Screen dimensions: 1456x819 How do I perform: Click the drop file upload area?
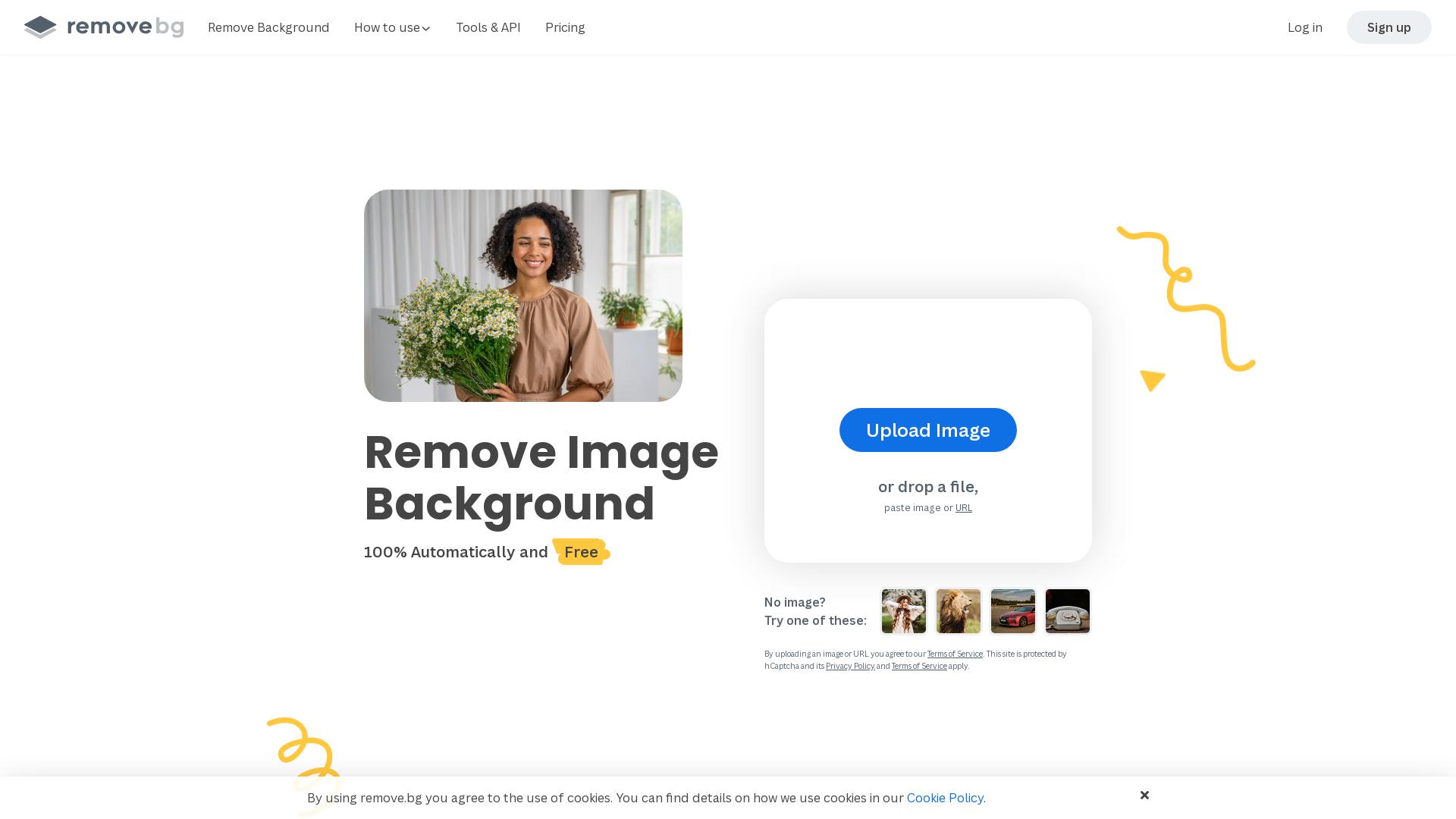[x=927, y=430]
